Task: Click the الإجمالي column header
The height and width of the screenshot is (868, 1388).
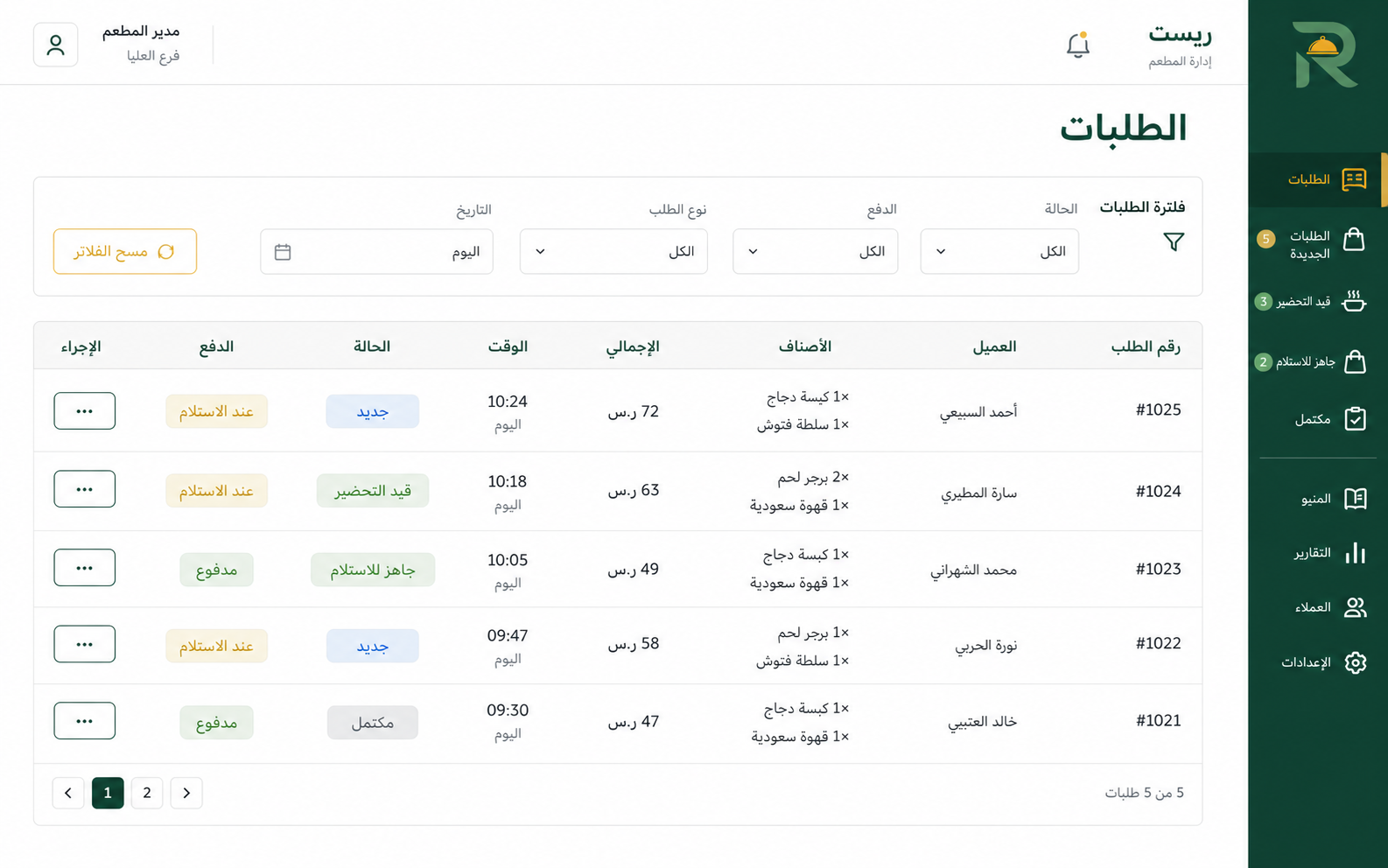Action: point(633,346)
